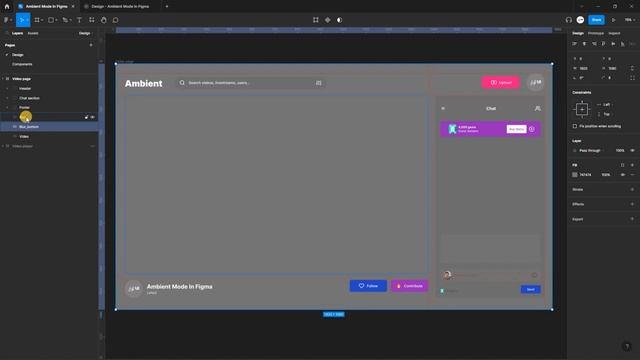The image size is (640, 360).
Task: Open the Resources tool
Action: (92, 20)
